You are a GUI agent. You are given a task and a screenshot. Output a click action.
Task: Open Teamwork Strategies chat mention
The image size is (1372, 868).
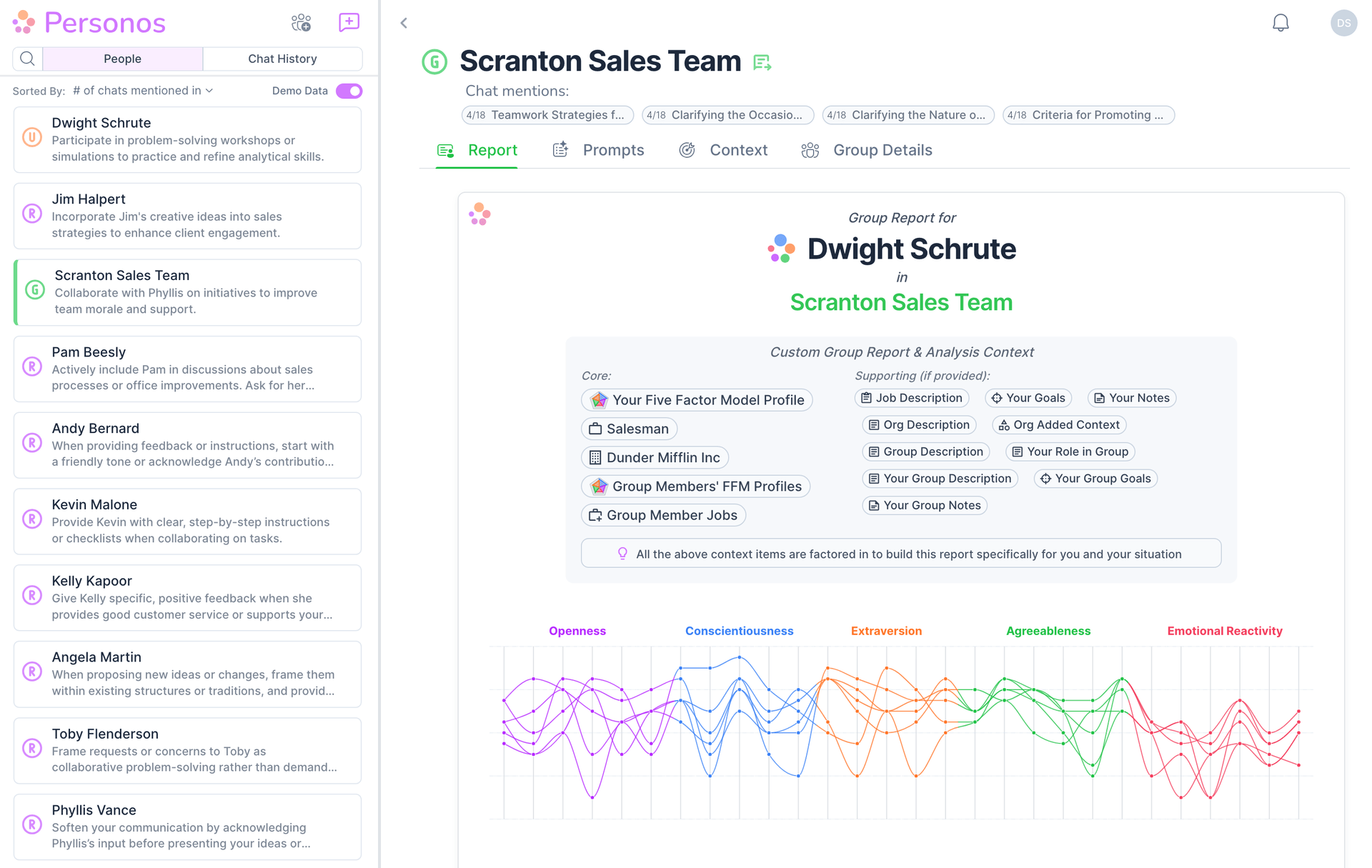547,115
